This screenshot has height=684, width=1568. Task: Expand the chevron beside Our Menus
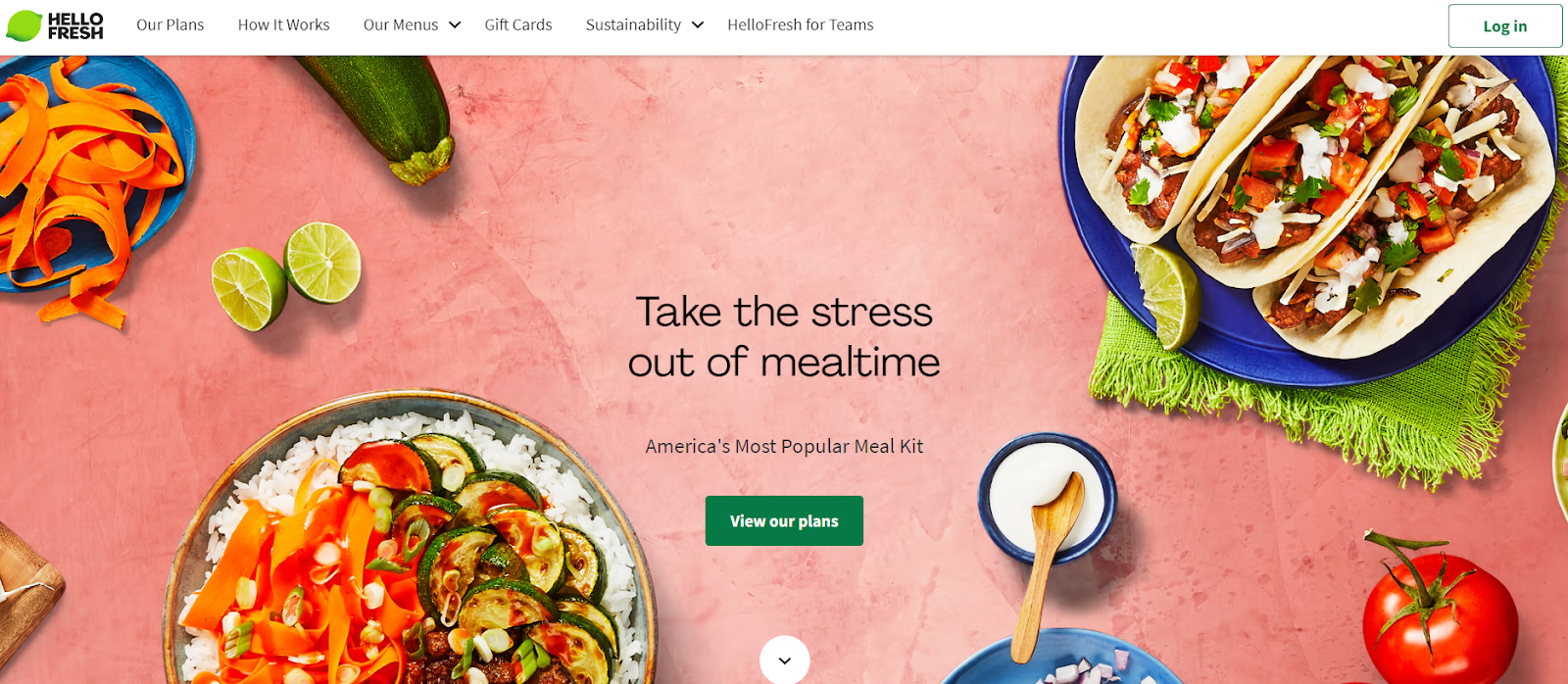click(x=455, y=25)
